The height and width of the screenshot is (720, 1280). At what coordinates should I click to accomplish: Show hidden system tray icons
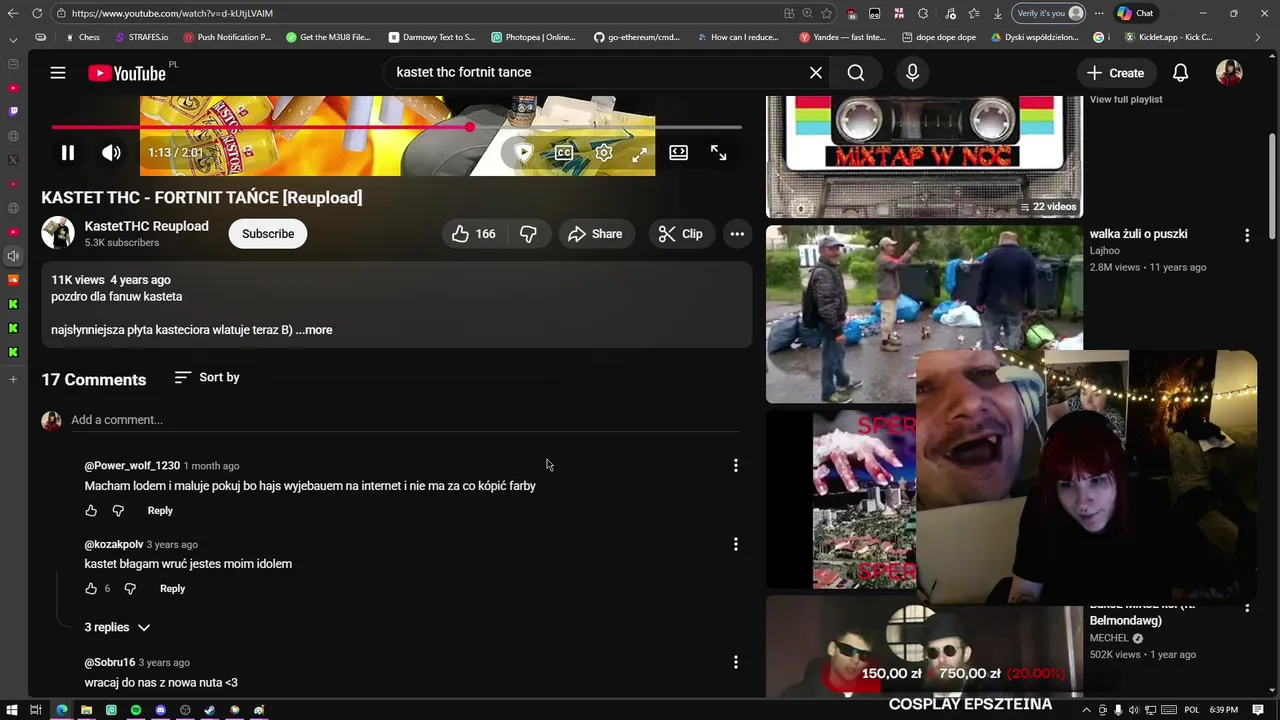[x=1087, y=710]
